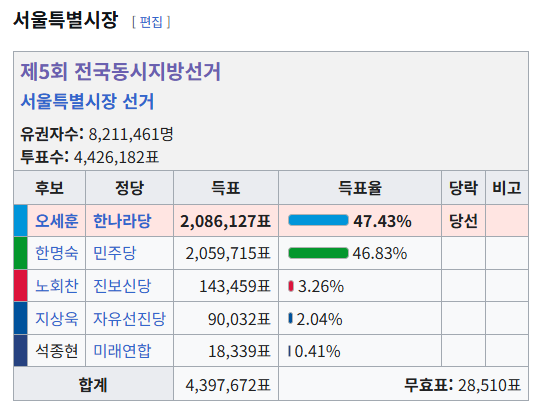Open candidate 한명숙 link
552x414 pixels.
tap(56, 253)
